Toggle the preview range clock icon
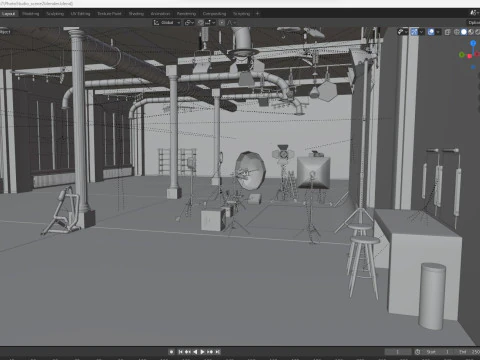This screenshot has height=360, width=480. coord(418,352)
